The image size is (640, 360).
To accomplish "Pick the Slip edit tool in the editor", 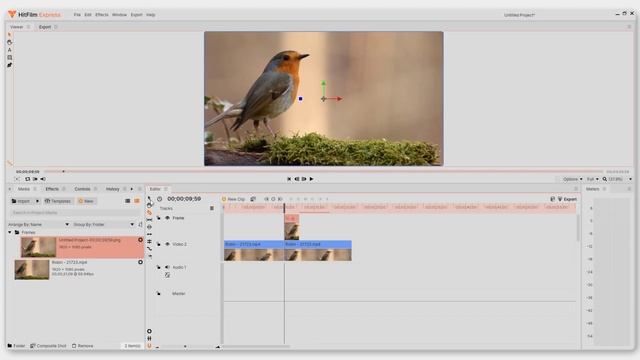I will pos(149,220).
